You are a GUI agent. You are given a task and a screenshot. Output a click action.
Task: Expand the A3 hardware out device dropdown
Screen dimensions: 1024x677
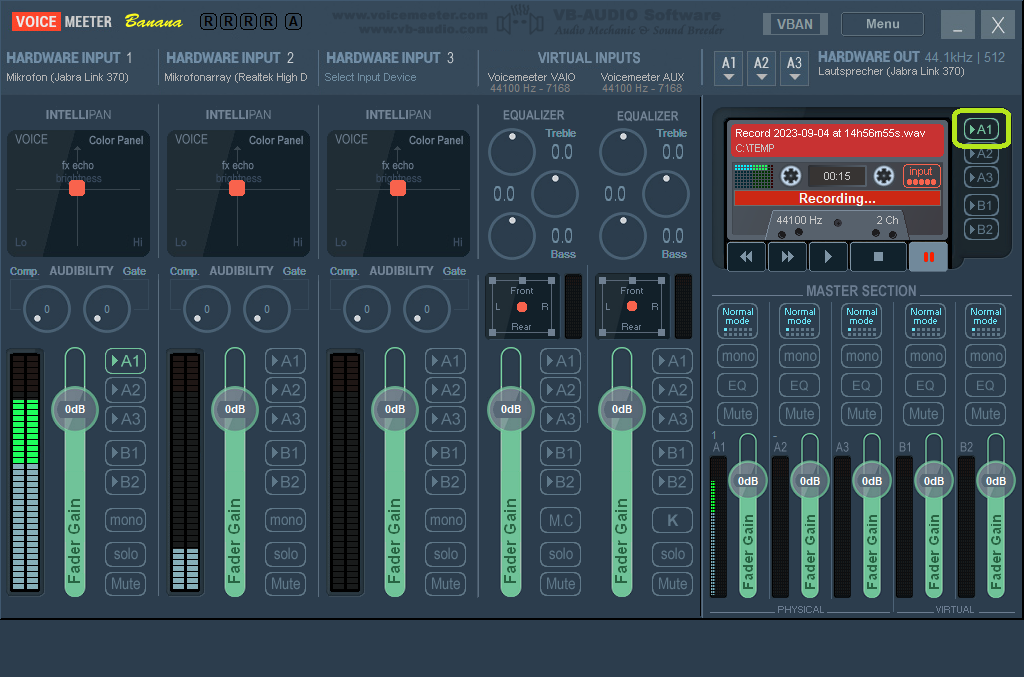pos(794,68)
